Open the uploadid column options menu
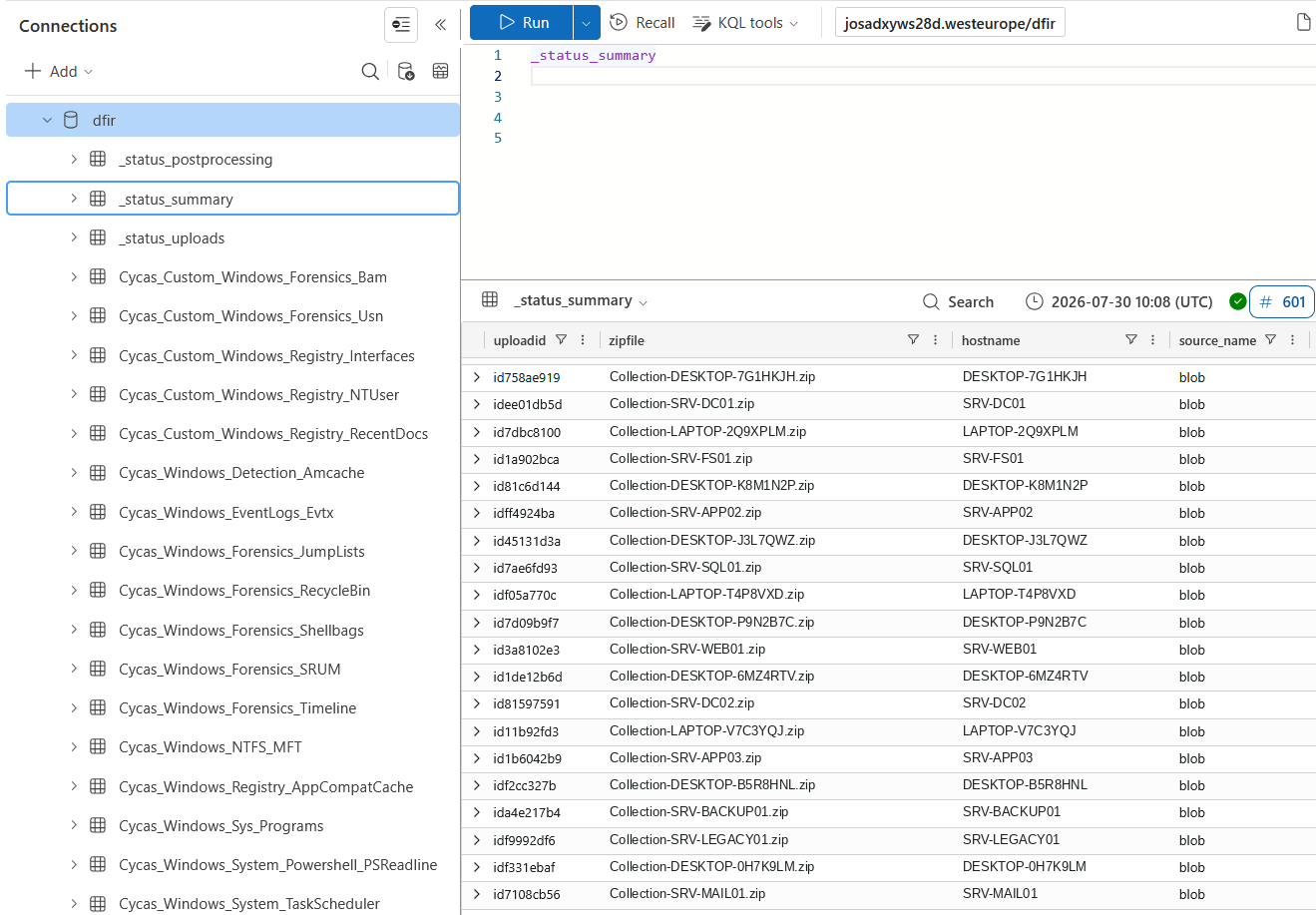 tap(583, 339)
